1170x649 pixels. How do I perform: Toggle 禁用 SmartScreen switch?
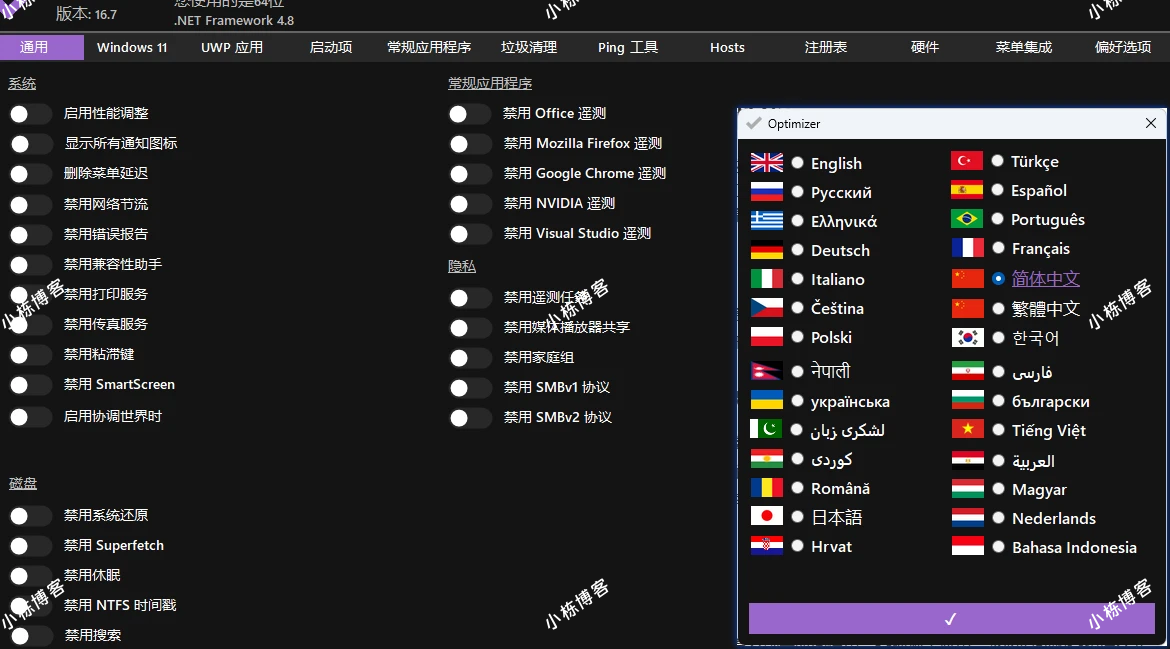pyautogui.click(x=31, y=385)
